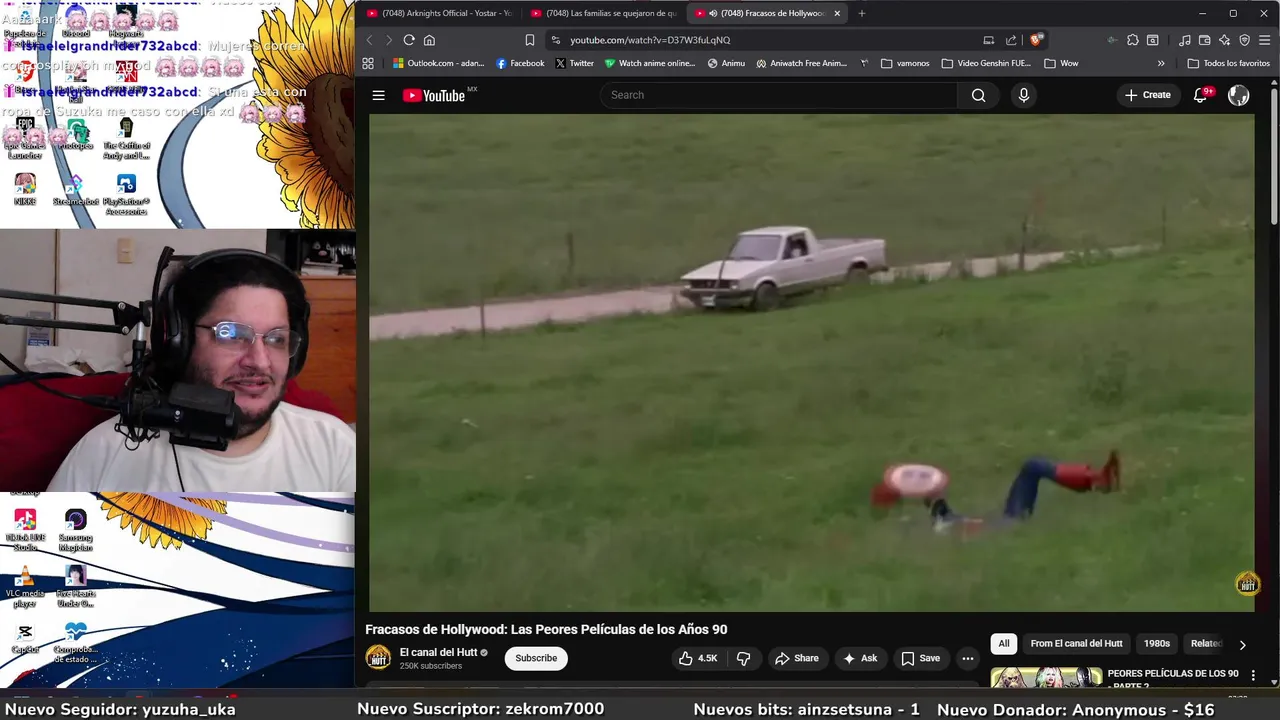Show more filter chips with right chevron

pyautogui.click(x=1242, y=644)
